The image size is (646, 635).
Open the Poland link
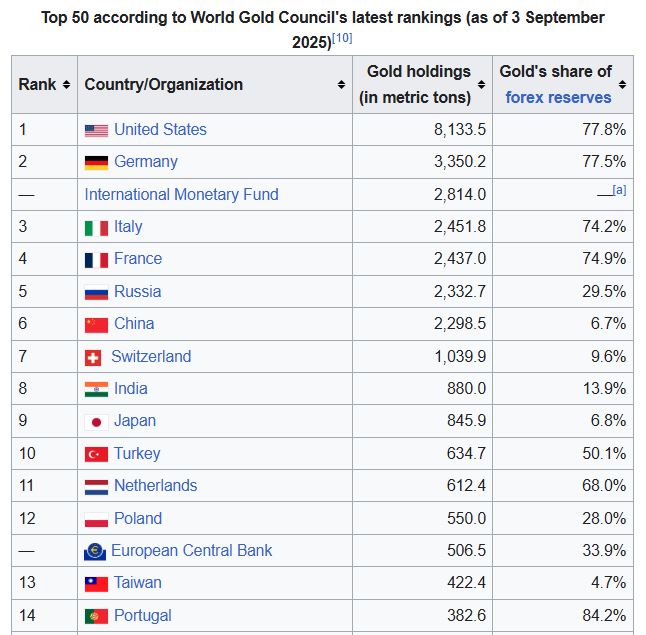pos(138,518)
